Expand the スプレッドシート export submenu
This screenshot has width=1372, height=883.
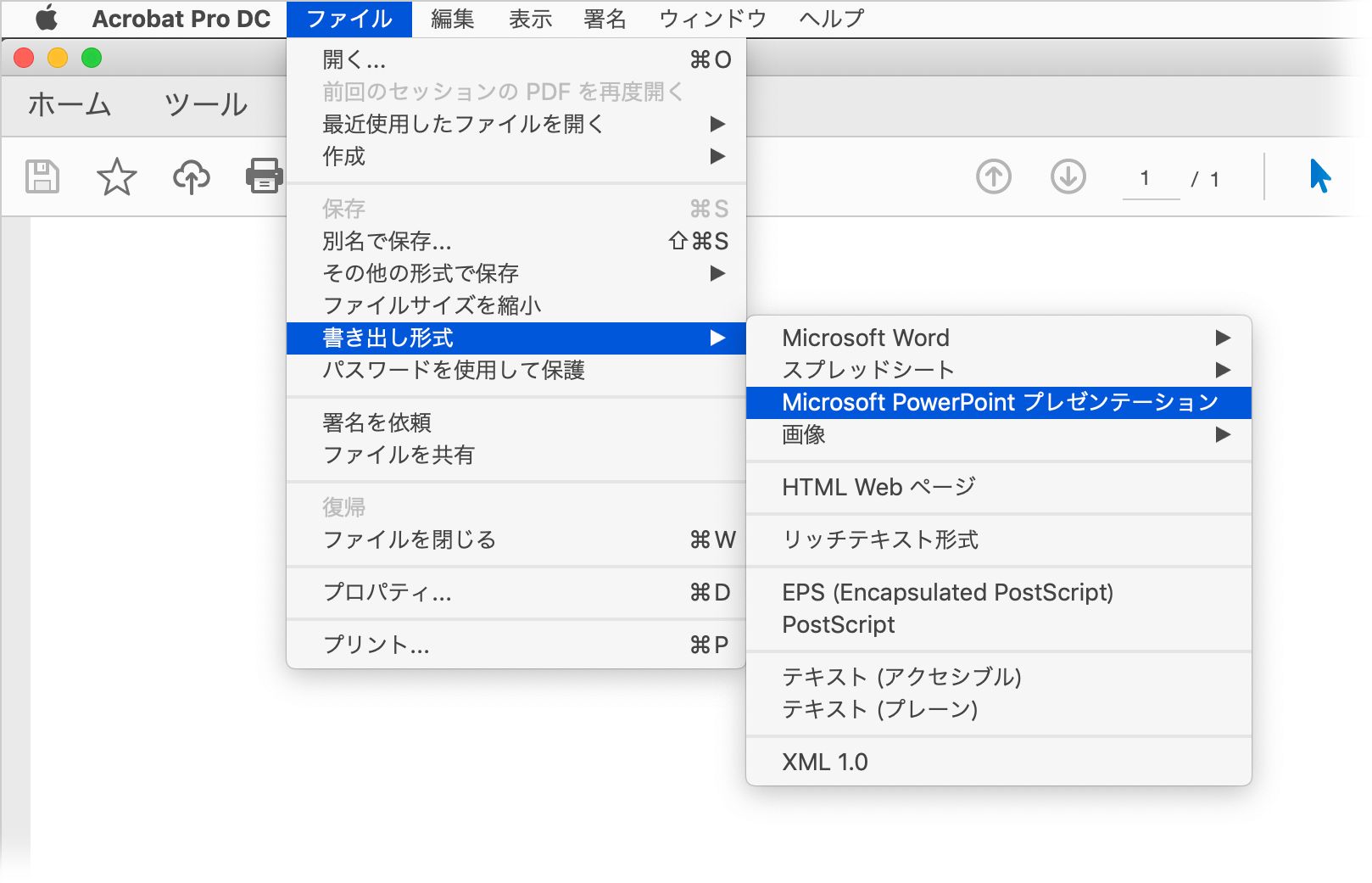pos(999,370)
